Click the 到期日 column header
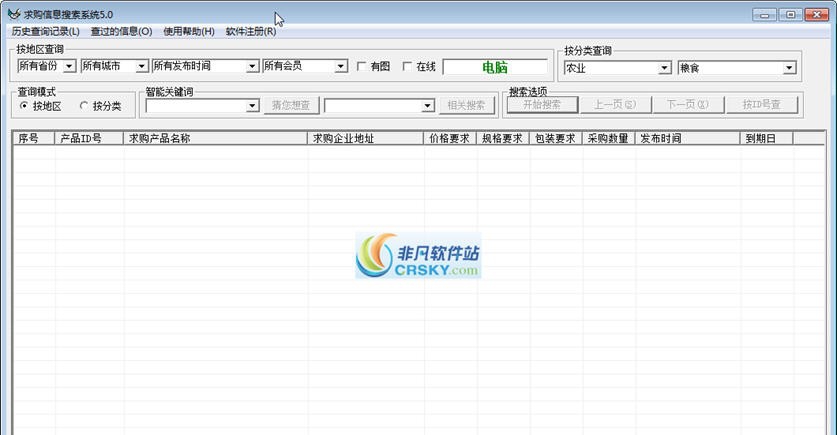The width and height of the screenshot is (837, 435). pos(767,138)
